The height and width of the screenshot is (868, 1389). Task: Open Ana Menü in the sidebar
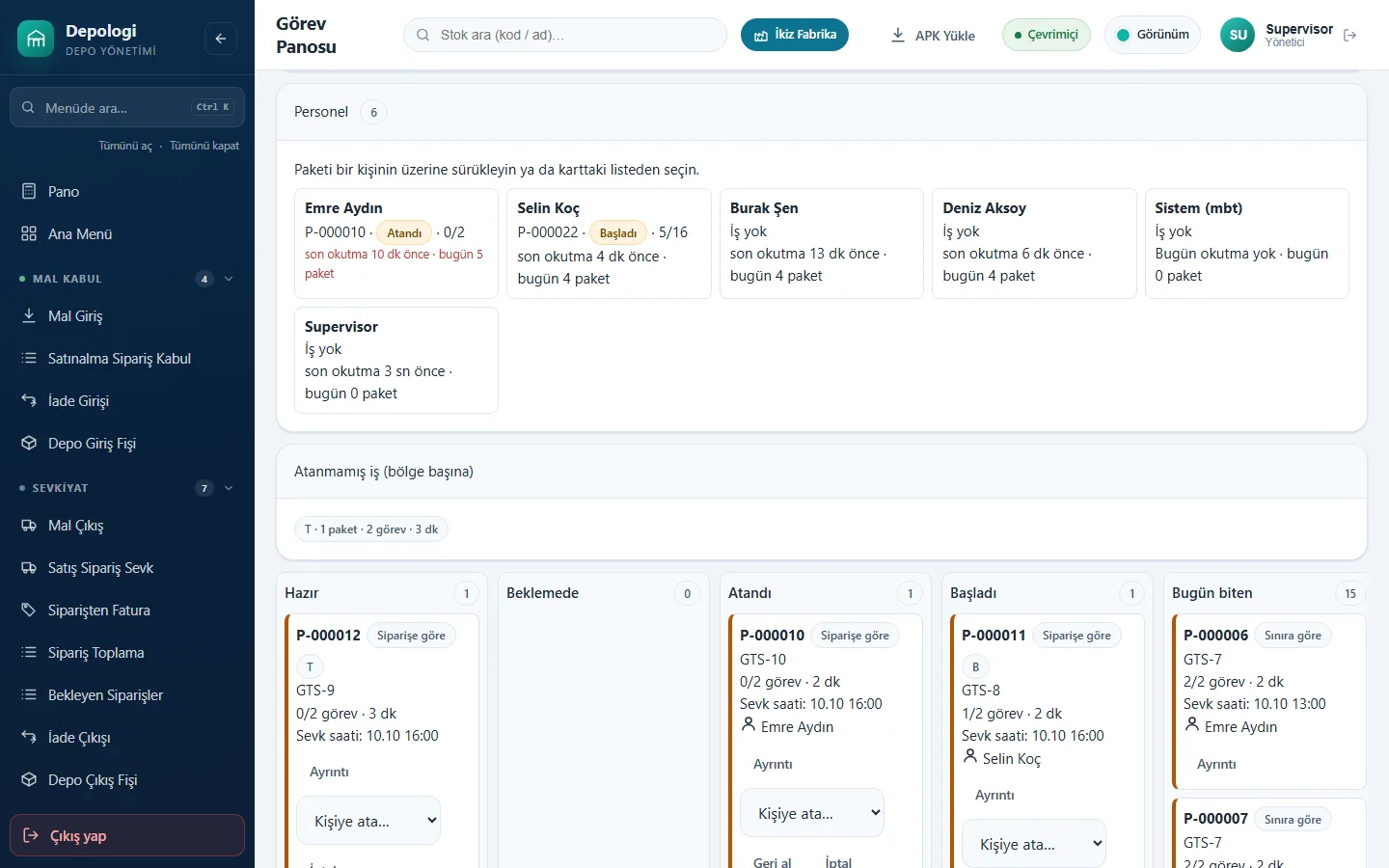[127, 233]
